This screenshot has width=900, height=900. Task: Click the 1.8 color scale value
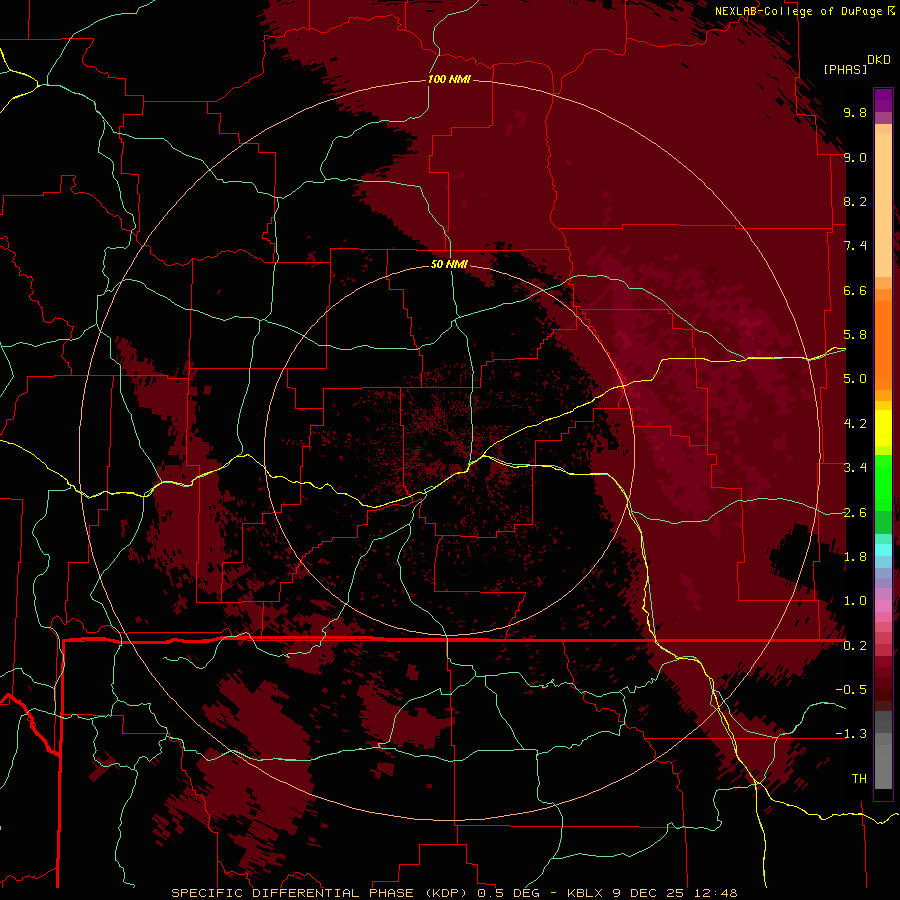tap(855, 557)
